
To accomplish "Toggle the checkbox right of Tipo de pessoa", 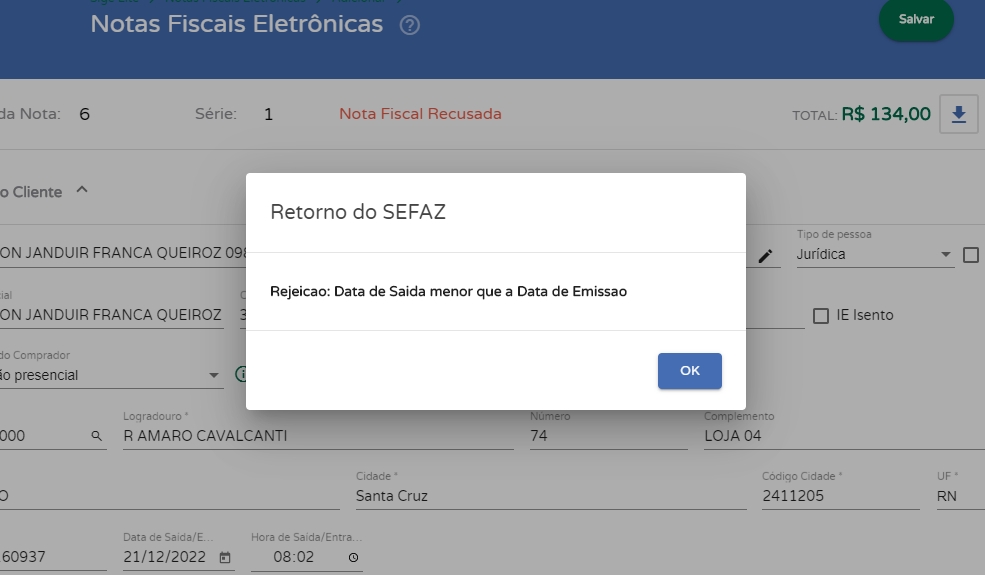I will click(x=971, y=255).
